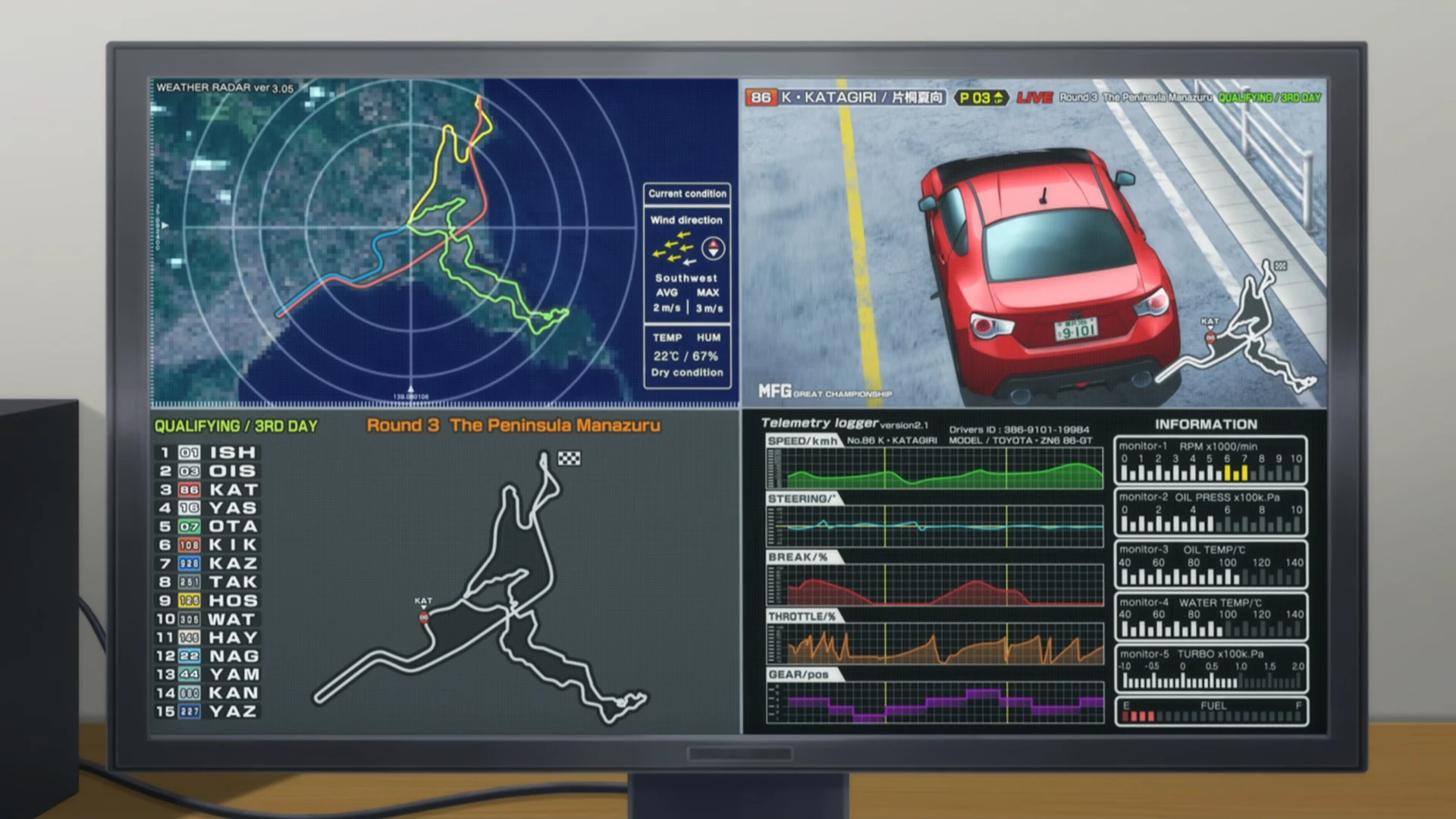Click the GEAR/pos graph label

point(799,674)
